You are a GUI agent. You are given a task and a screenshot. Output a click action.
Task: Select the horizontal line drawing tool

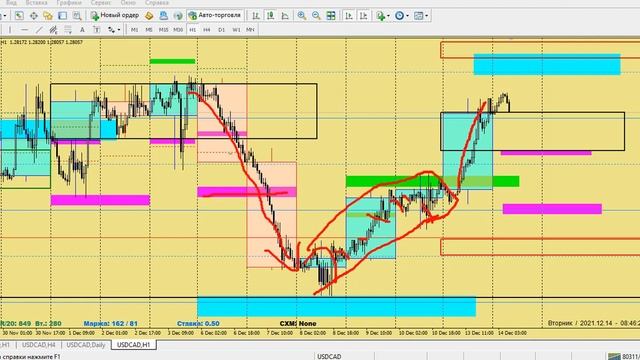click(x=24, y=30)
